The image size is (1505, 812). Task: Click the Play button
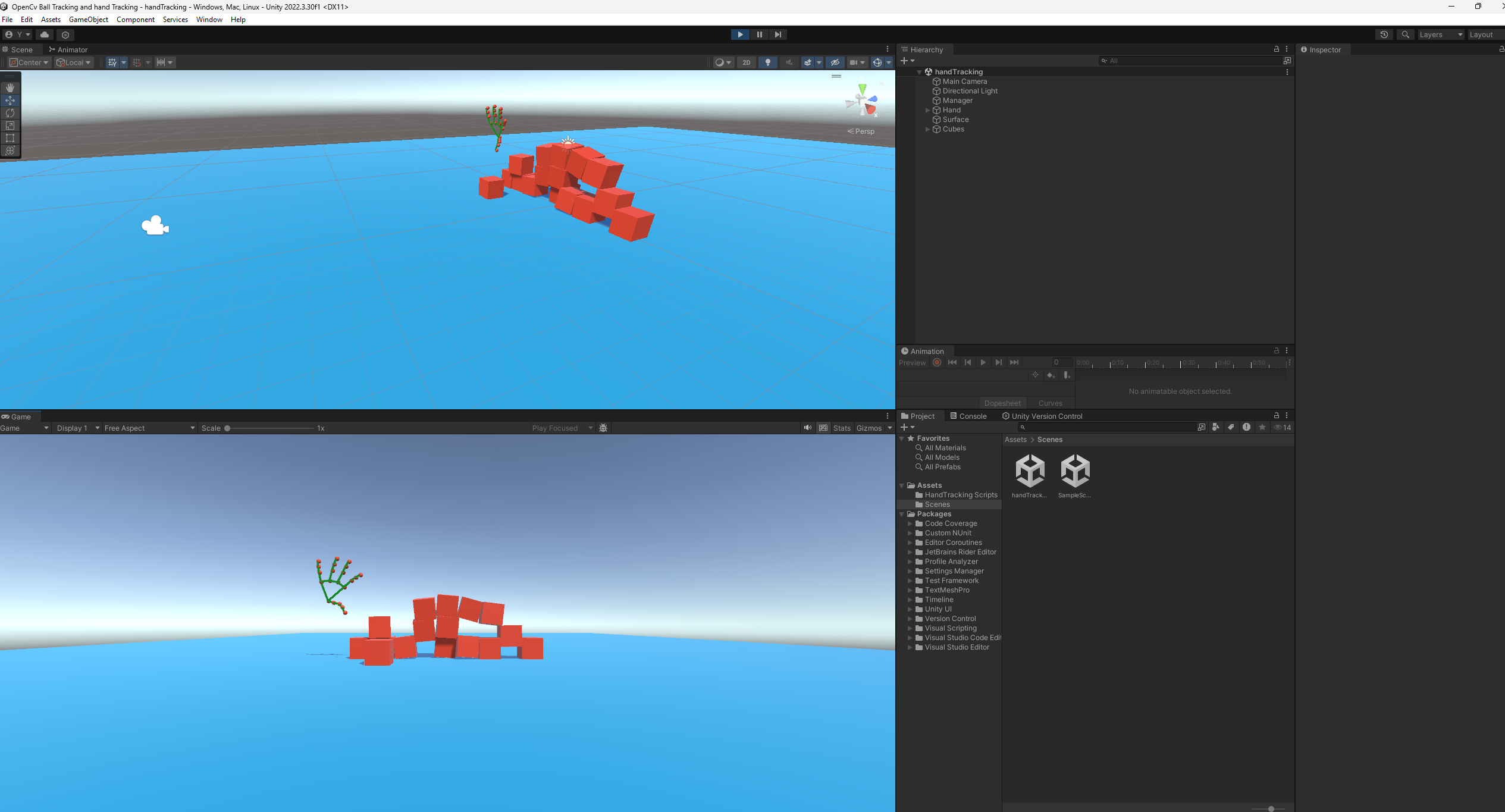click(x=740, y=35)
